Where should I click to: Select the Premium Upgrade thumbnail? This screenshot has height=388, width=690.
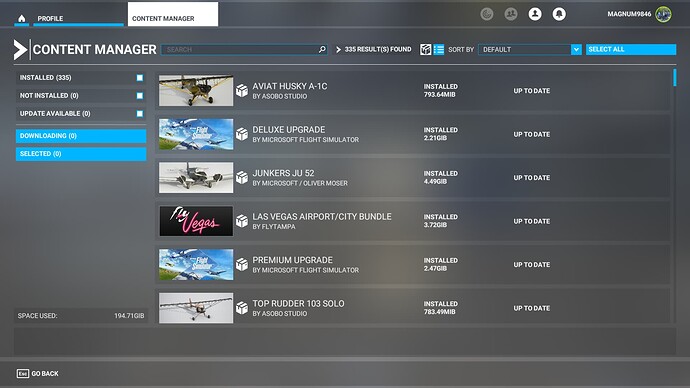pos(196,265)
